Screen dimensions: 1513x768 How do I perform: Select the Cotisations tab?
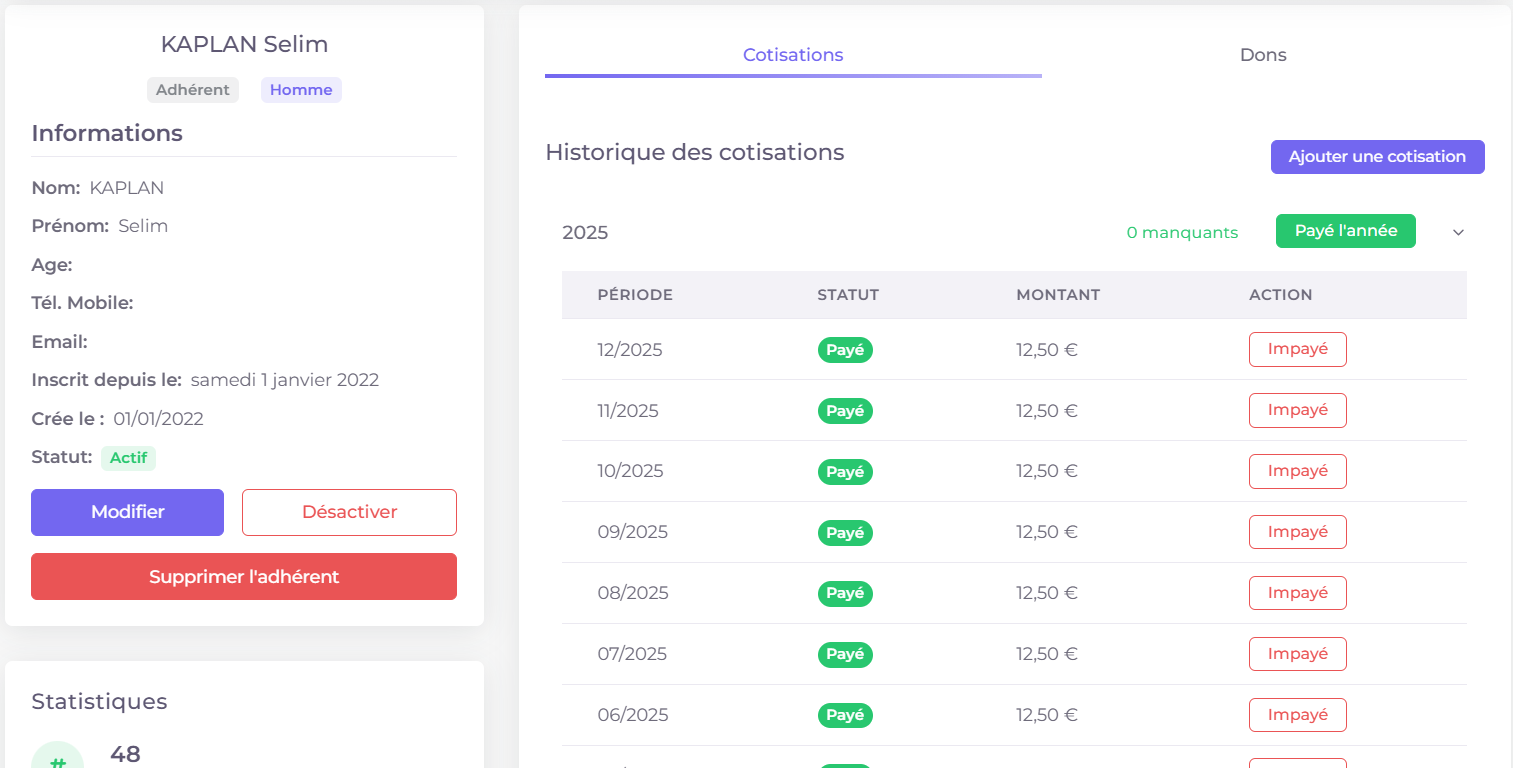coord(792,55)
